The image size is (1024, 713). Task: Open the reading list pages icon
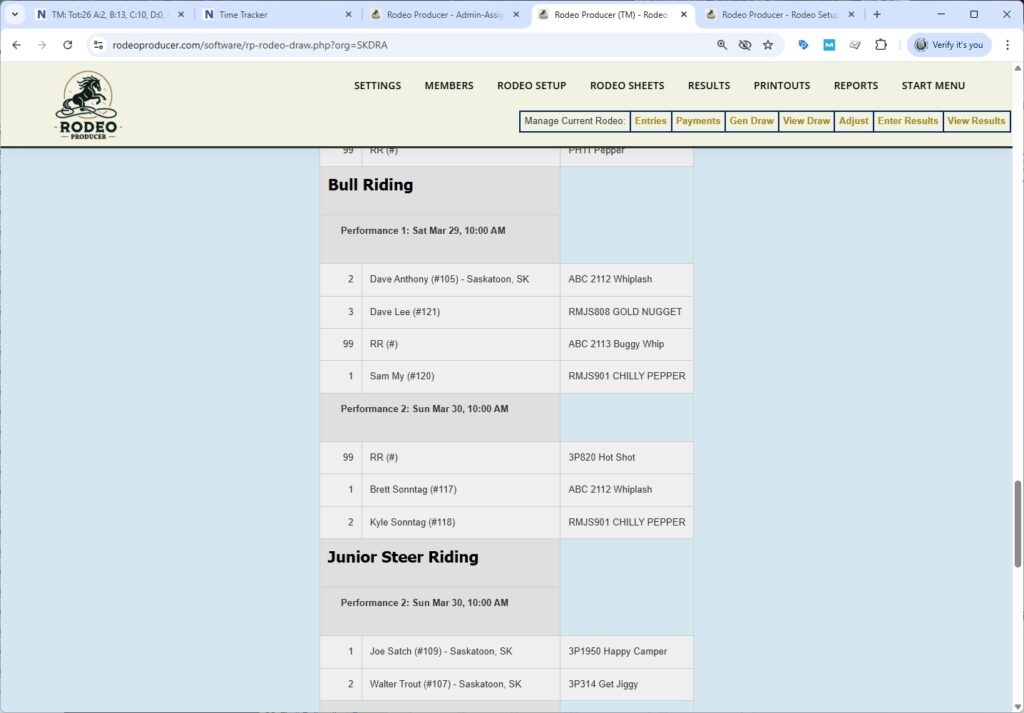(x=854, y=45)
